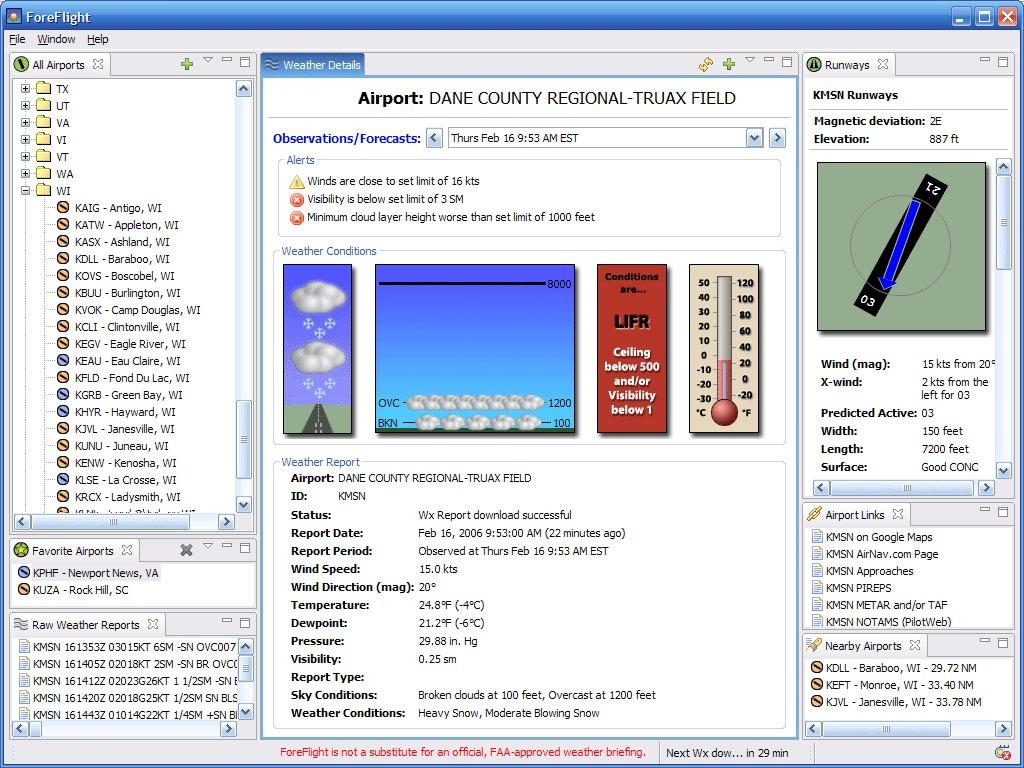Open the Help menu
The height and width of the screenshot is (768, 1024).
pyautogui.click(x=98, y=39)
